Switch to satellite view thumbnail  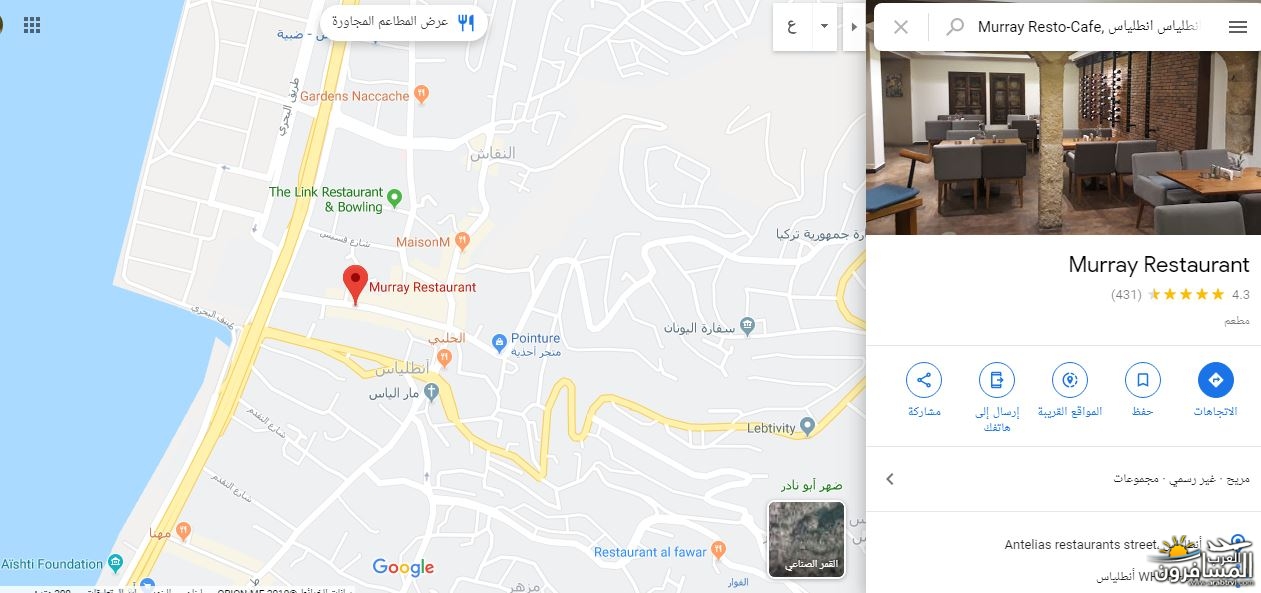pyautogui.click(x=806, y=539)
